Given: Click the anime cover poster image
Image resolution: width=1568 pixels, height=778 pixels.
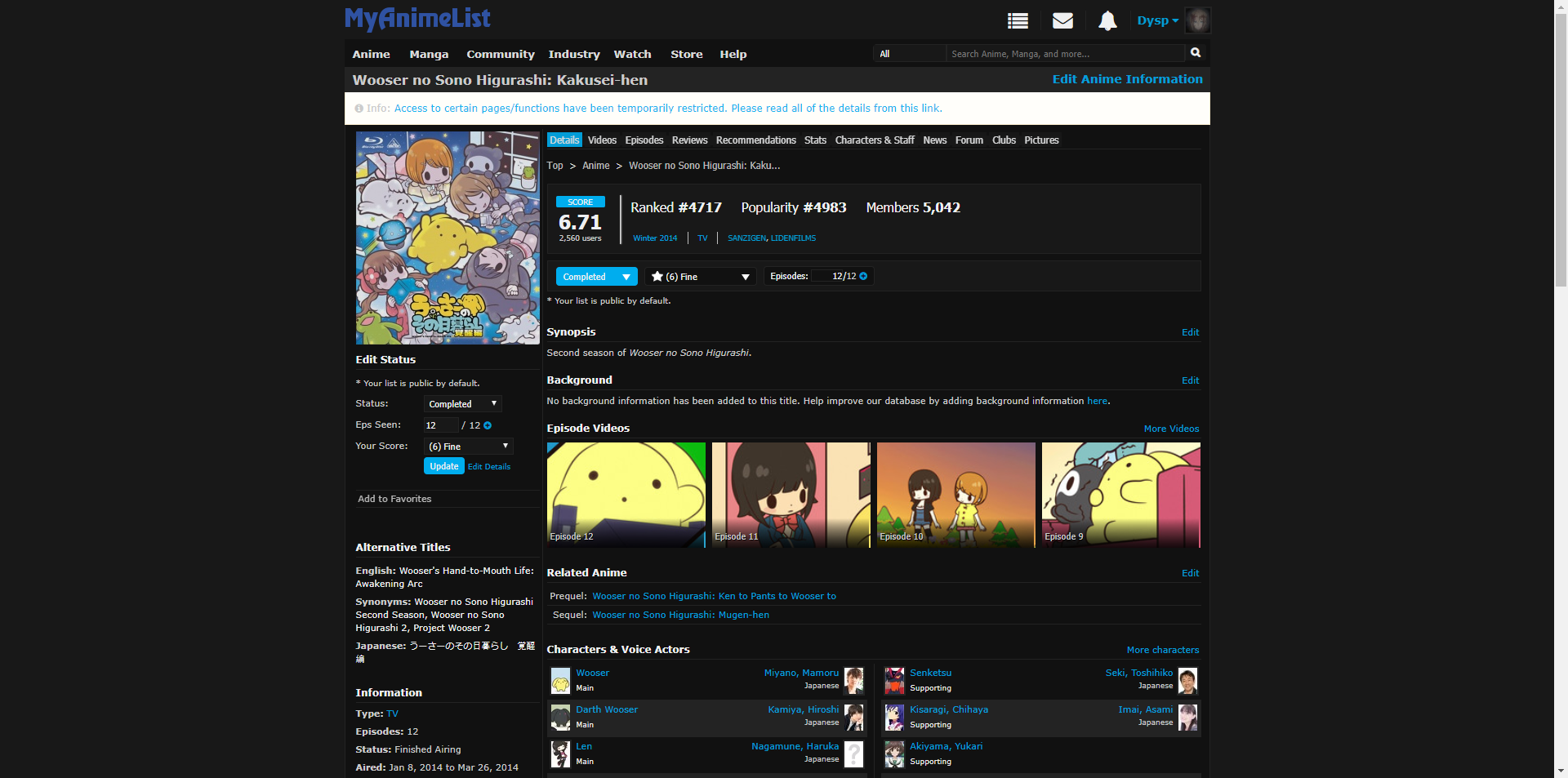Looking at the screenshot, I should 448,238.
